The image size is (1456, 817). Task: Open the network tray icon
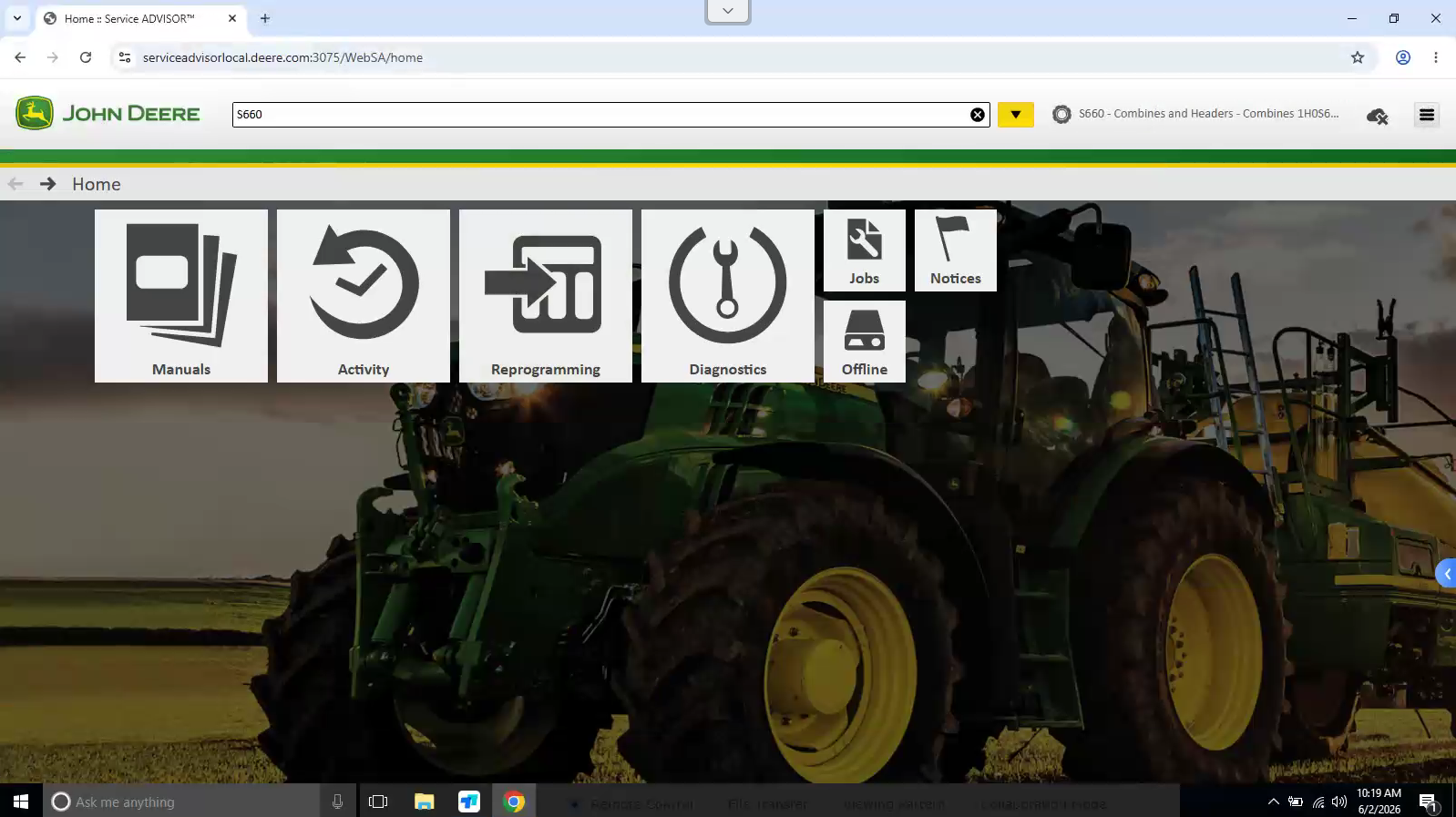(1318, 802)
